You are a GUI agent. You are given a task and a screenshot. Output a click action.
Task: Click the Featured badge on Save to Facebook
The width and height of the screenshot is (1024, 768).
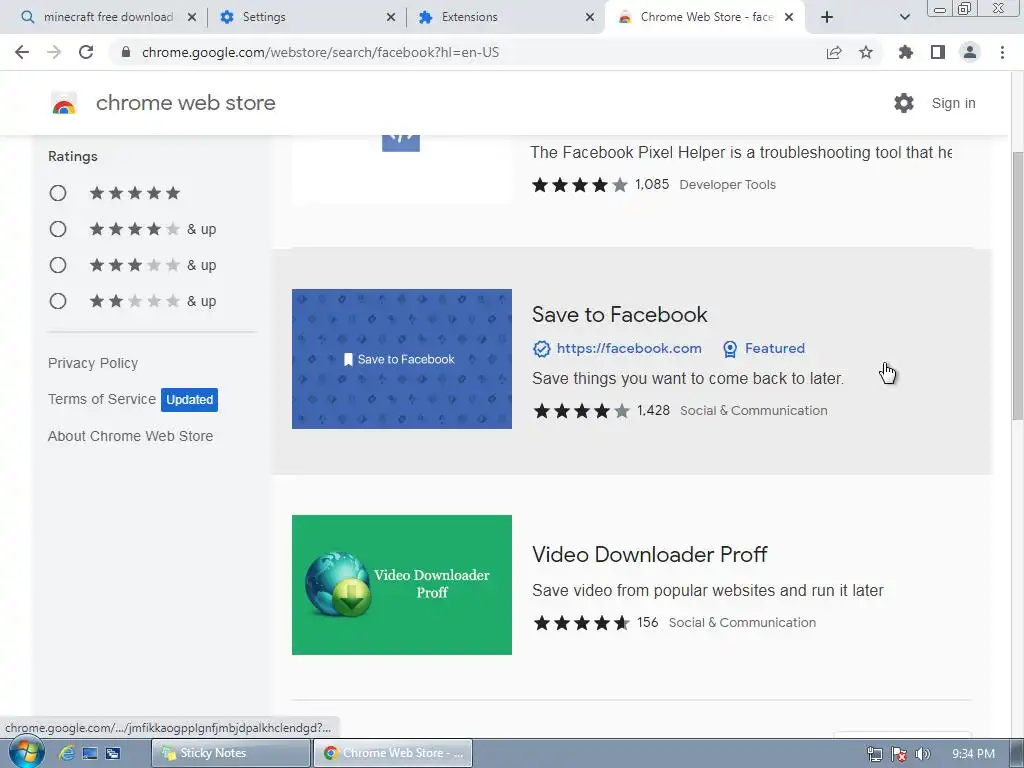pos(763,349)
